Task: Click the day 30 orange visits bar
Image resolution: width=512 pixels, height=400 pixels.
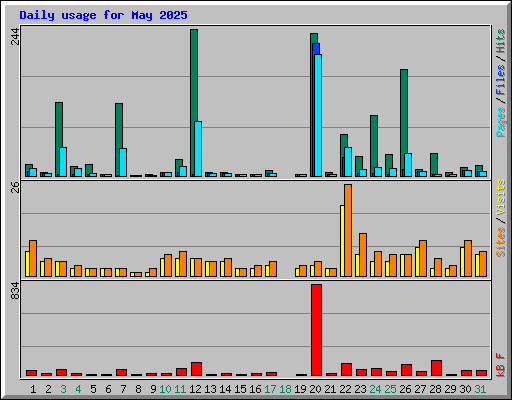Action: click(x=468, y=258)
